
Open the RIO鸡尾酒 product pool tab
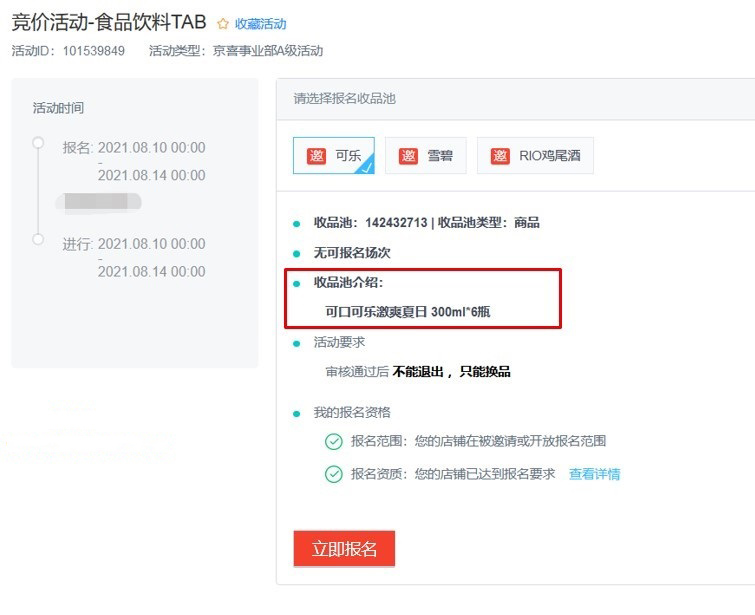(535, 156)
